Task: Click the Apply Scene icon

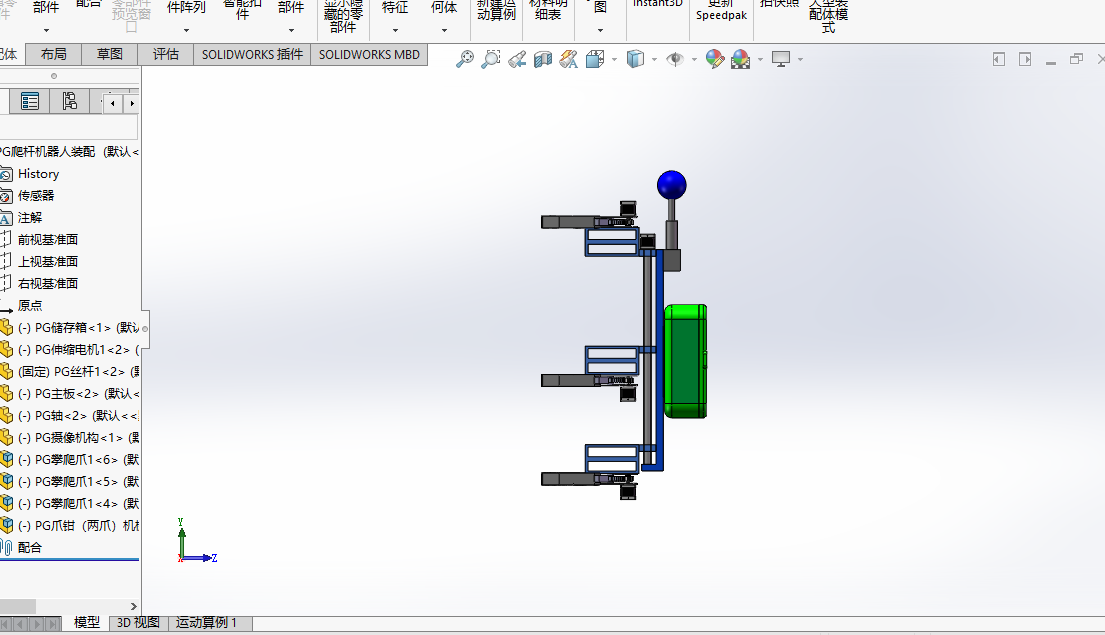Action: click(741, 59)
